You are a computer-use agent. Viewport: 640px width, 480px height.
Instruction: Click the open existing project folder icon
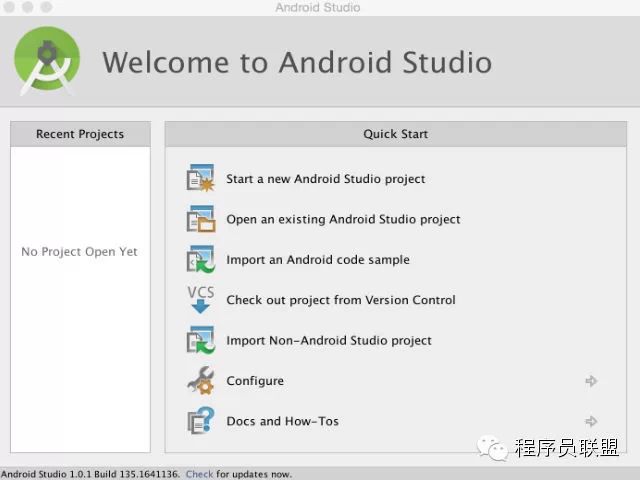click(200, 219)
